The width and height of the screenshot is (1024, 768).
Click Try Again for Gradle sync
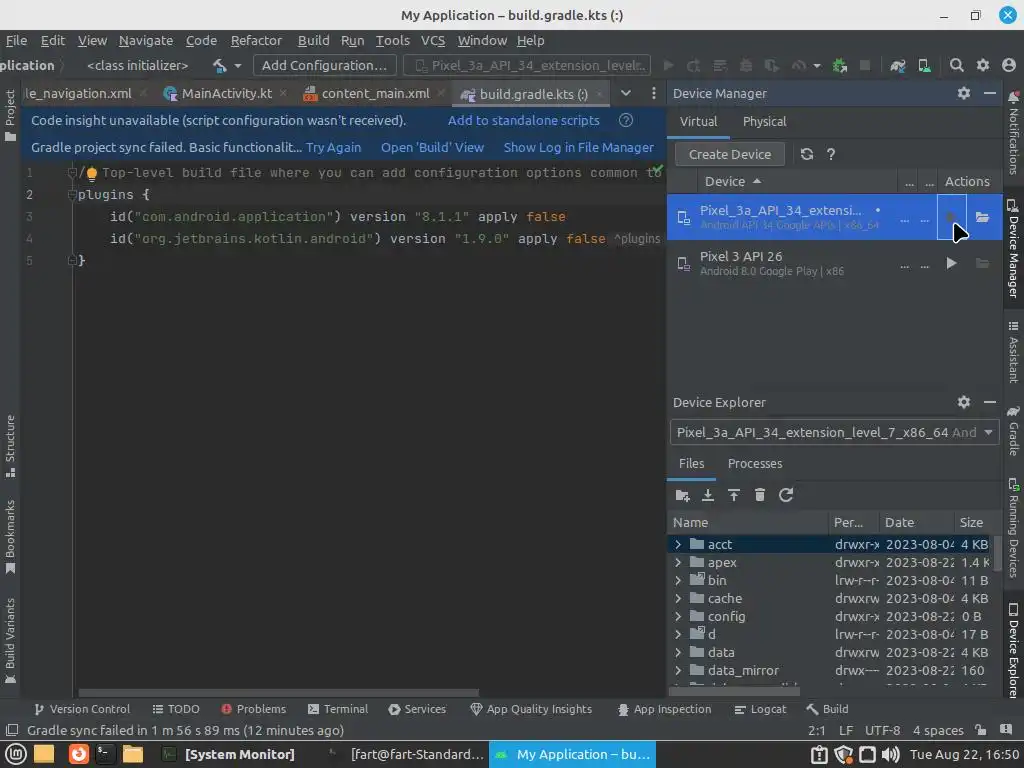[x=333, y=148]
